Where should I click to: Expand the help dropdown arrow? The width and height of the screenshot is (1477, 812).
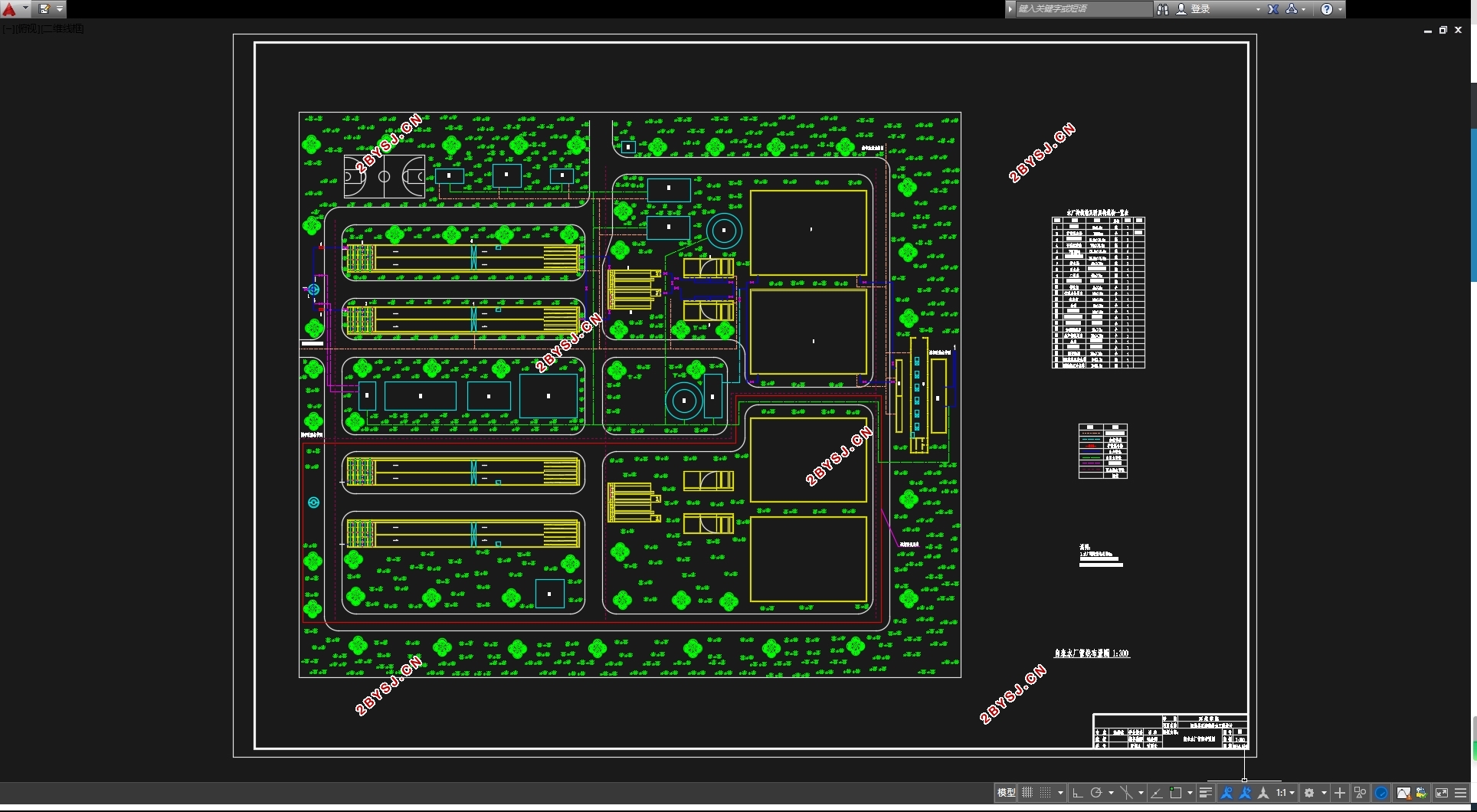click(1340, 9)
